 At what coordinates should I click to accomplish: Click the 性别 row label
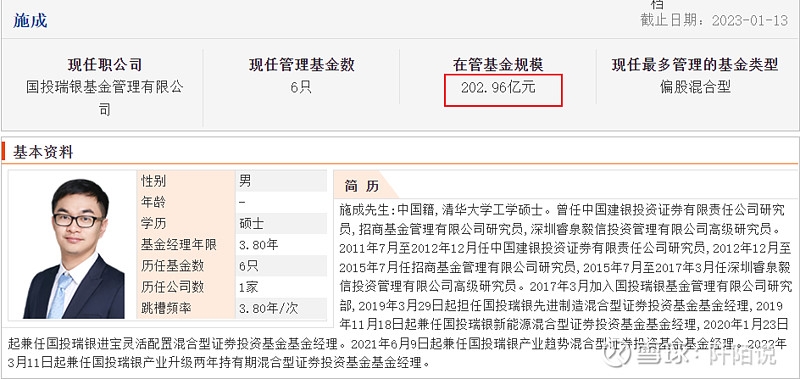pyautogui.click(x=154, y=181)
